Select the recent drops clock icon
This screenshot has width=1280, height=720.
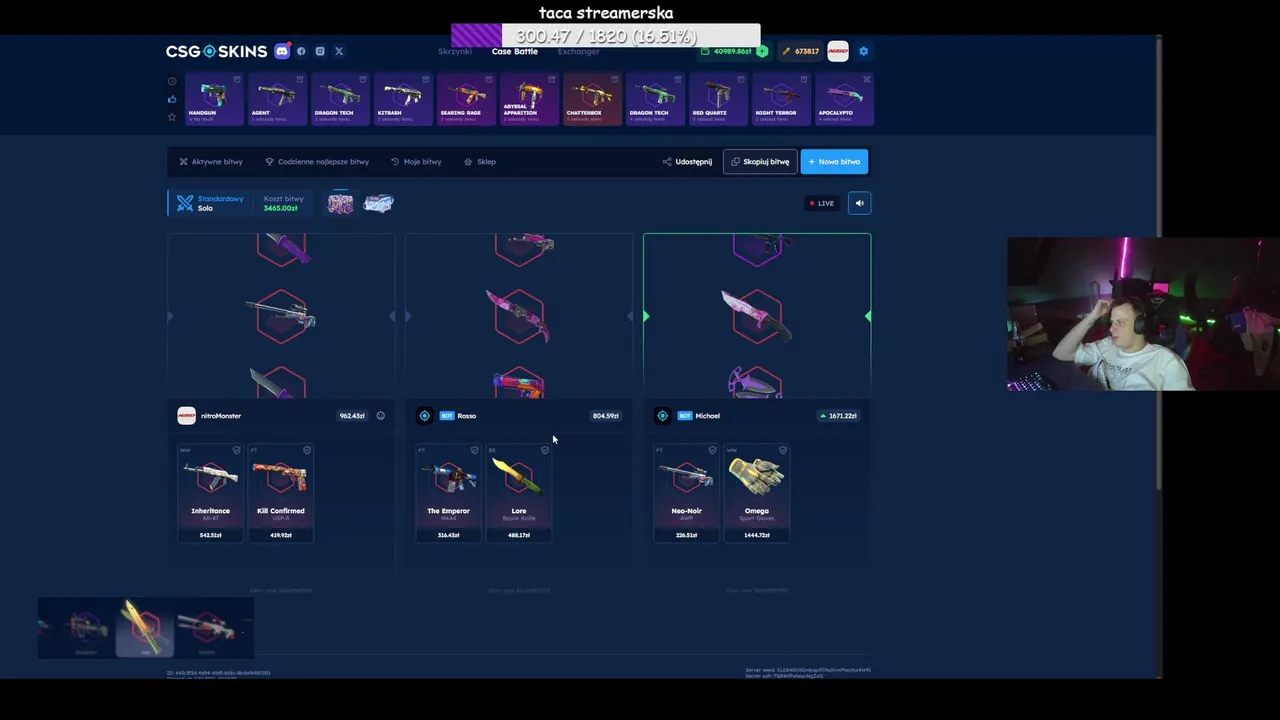click(172, 81)
